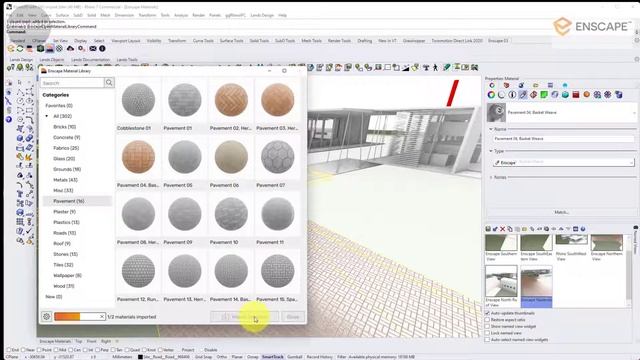Select the Bricks (10) category
This screenshot has width=640, height=360.
pyautogui.click(x=64, y=127)
